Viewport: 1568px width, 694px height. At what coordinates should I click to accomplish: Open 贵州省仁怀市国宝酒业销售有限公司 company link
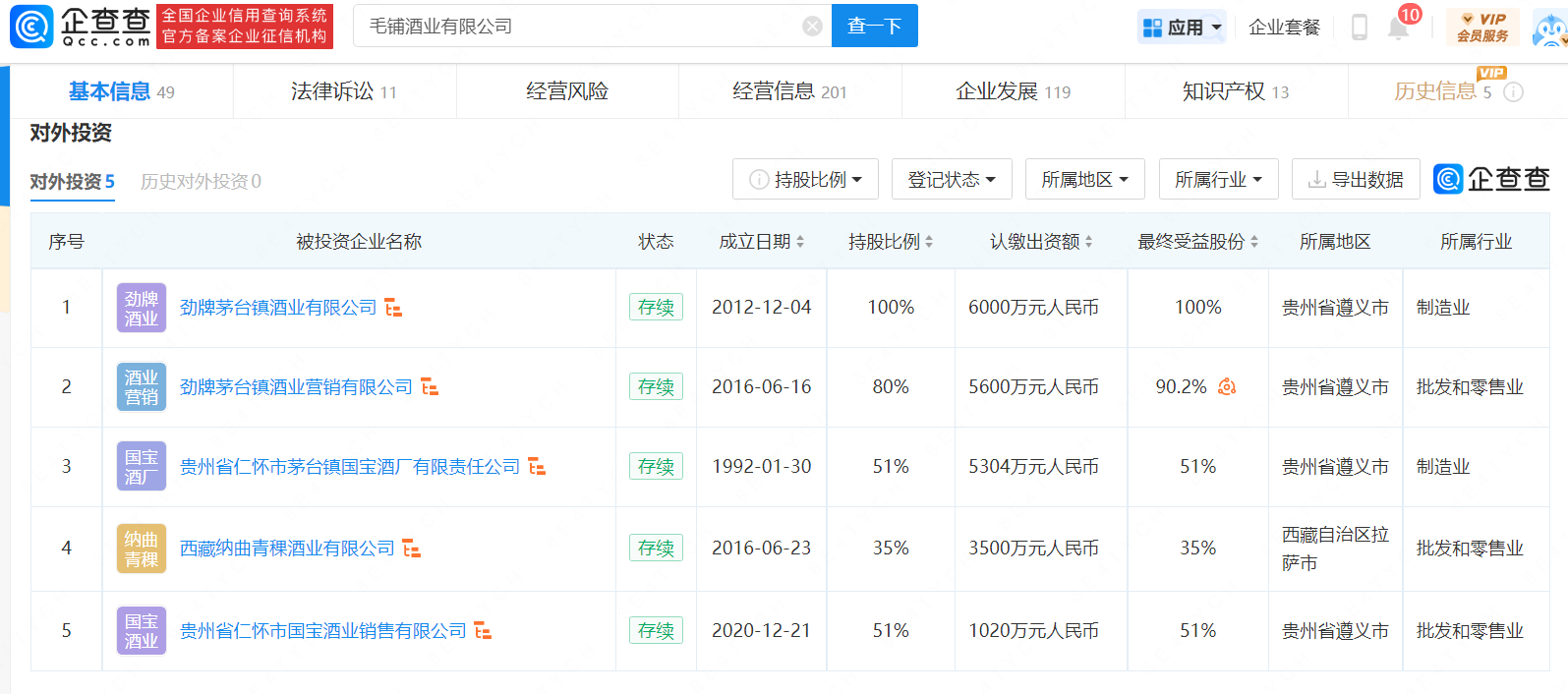(322, 631)
